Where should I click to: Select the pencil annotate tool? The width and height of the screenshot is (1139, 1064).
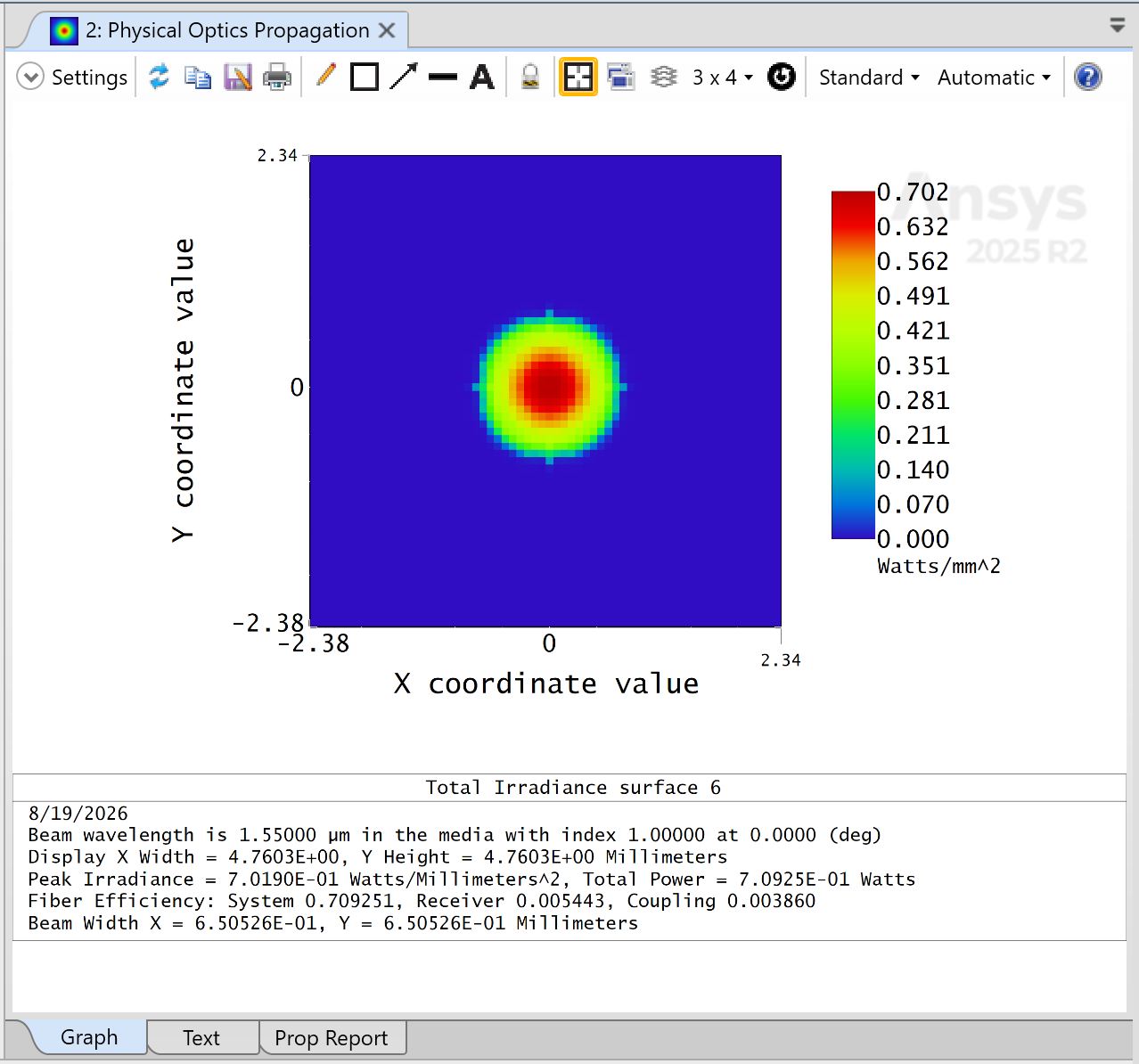[x=325, y=77]
